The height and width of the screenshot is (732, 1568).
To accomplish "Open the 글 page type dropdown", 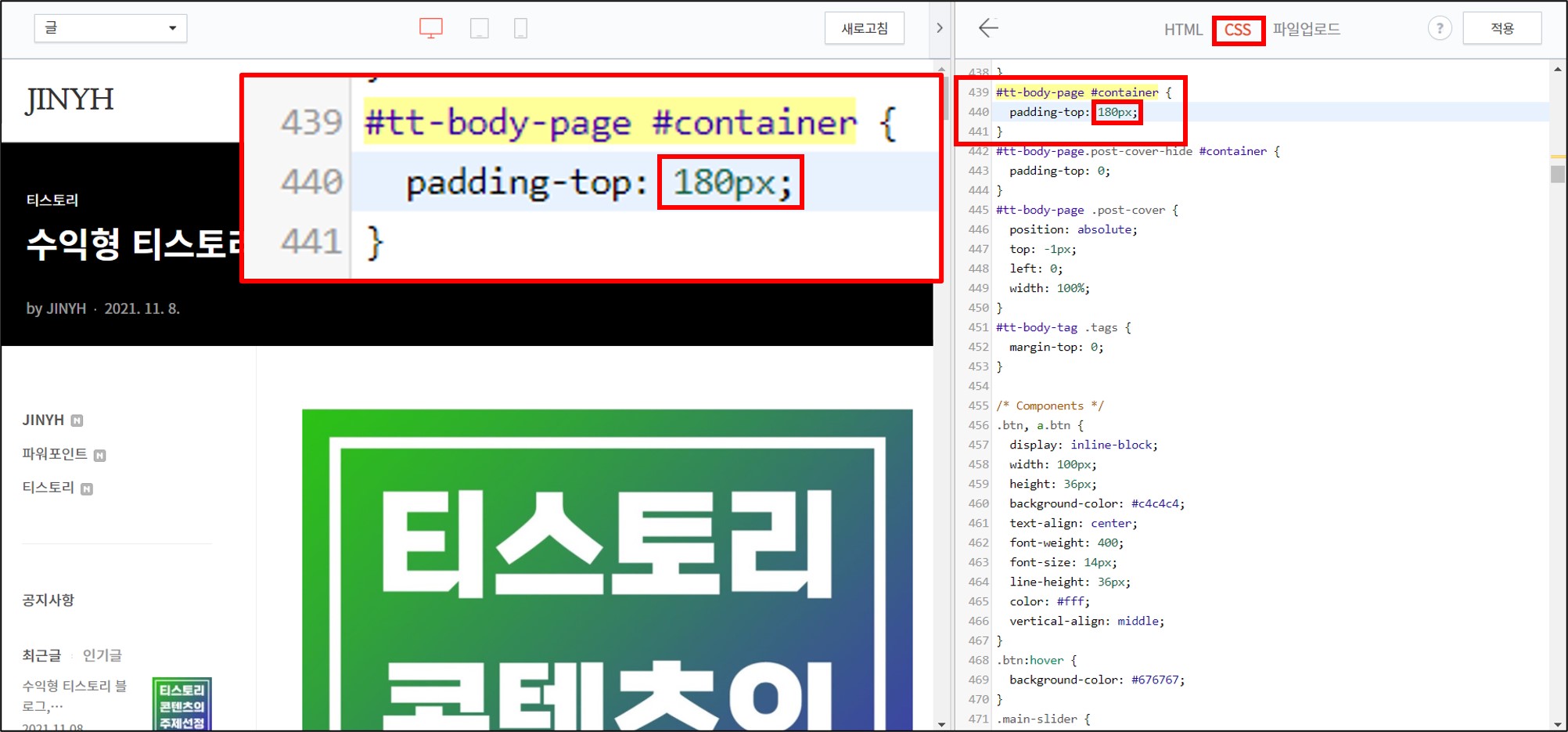I will pos(110,28).
